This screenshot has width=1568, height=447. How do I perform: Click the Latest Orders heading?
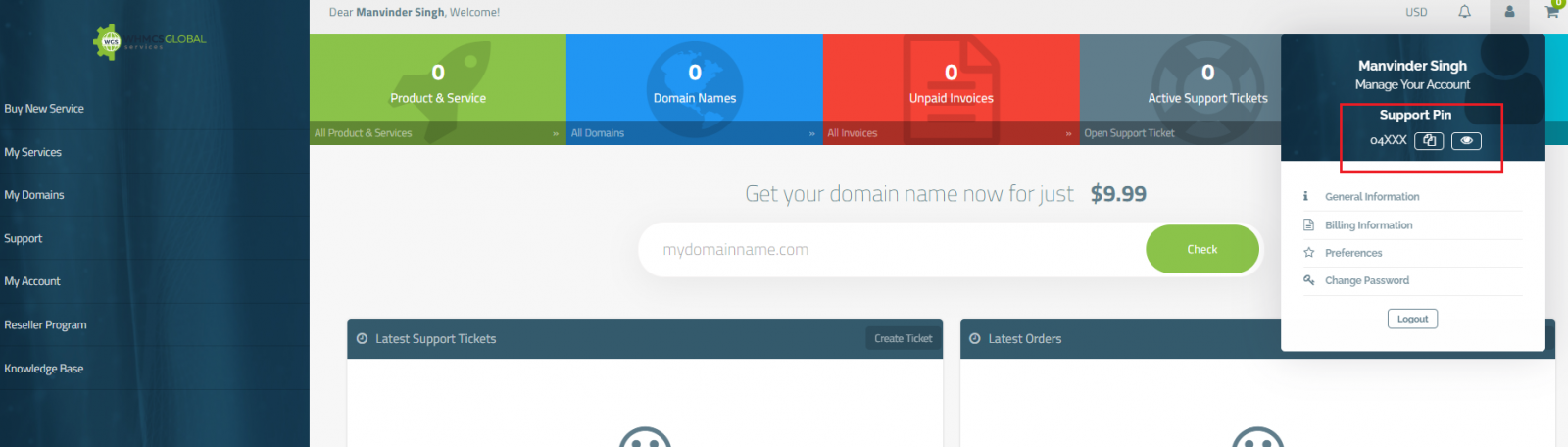coord(1025,339)
